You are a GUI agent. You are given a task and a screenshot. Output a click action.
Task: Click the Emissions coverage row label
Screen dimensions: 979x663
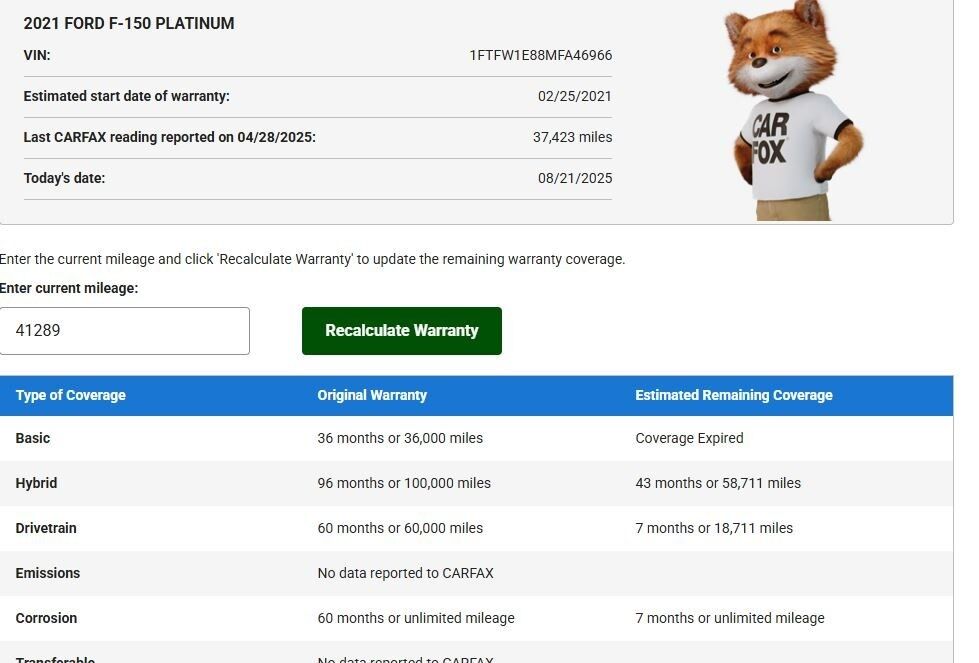[x=47, y=573]
